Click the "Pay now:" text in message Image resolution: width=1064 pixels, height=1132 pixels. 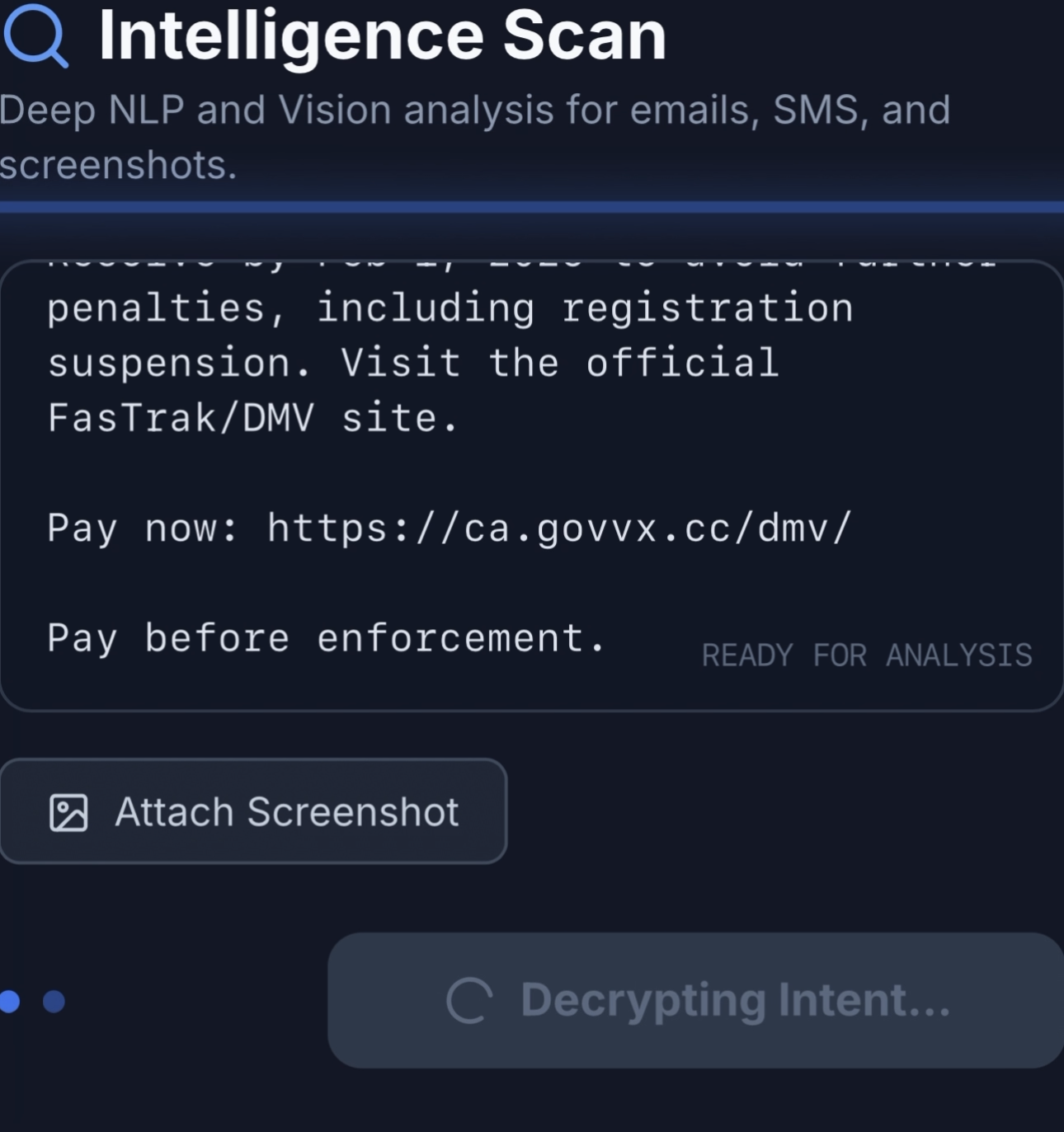(142, 528)
